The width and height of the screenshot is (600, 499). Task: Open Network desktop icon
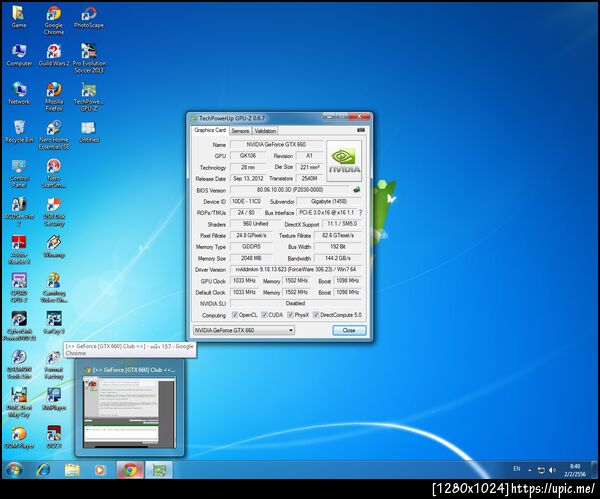[19, 93]
